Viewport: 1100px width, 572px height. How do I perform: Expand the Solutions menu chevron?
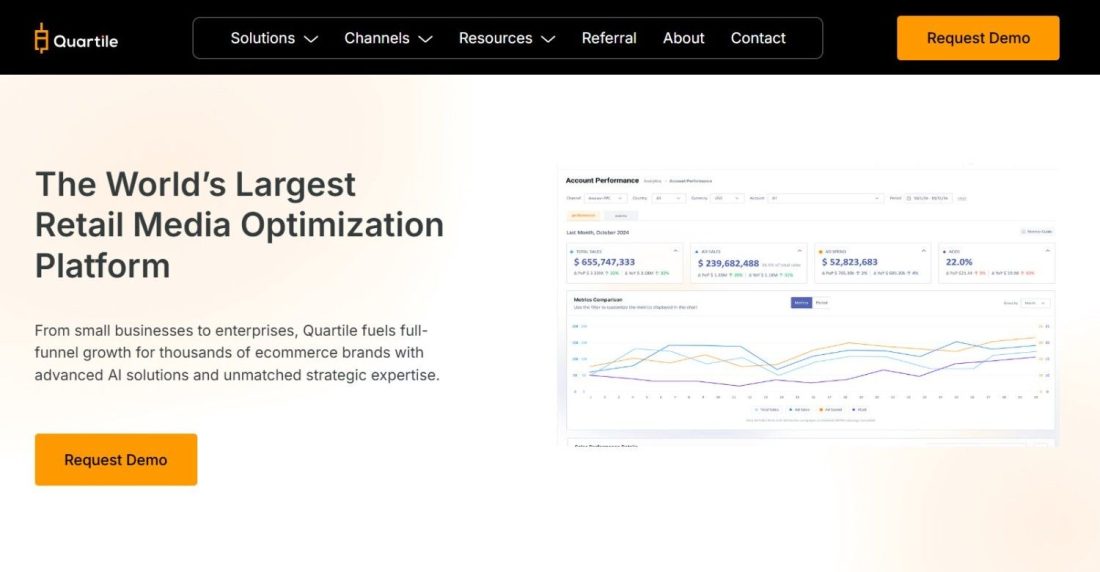click(x=311, y=39)
